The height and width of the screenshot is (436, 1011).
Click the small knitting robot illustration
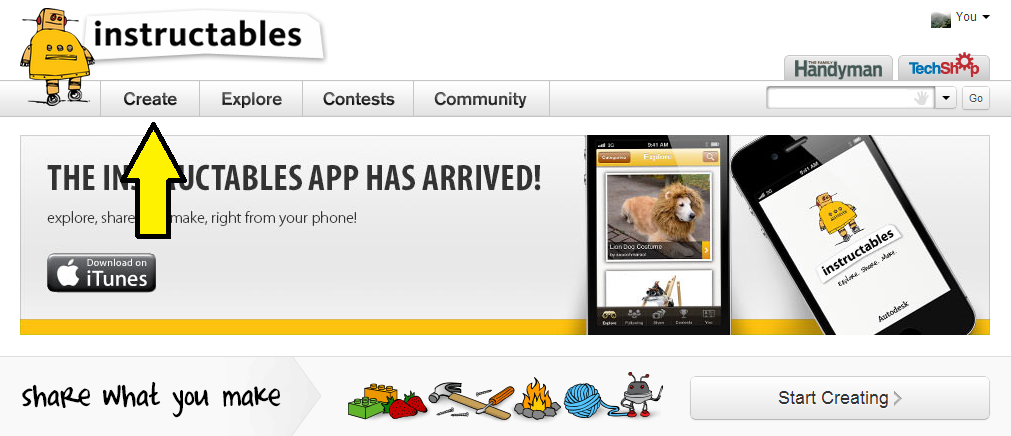coord(640,396)
